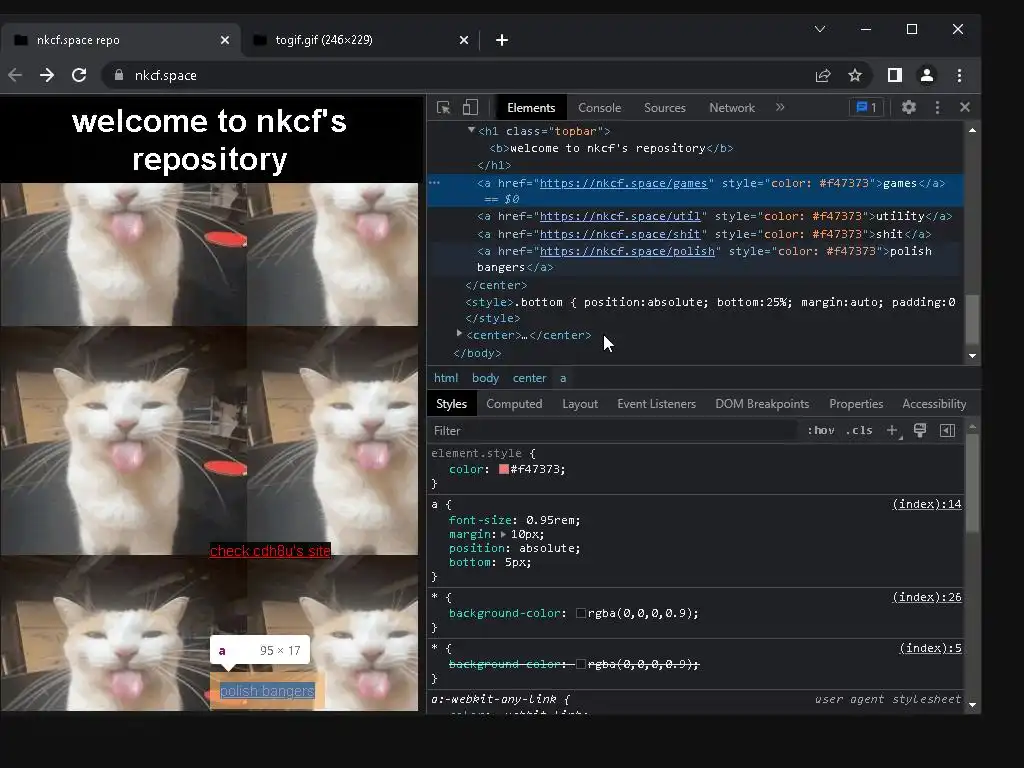Open the Layout tab
Screen dimensions: 1024x768
click(x=580, y=404)
